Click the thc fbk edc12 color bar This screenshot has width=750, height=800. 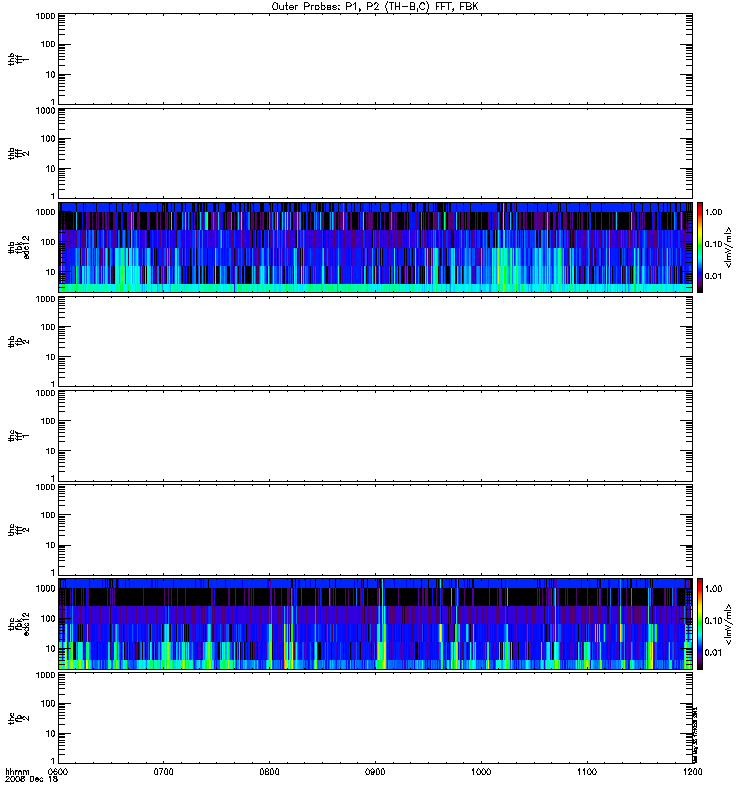[700, 623]
